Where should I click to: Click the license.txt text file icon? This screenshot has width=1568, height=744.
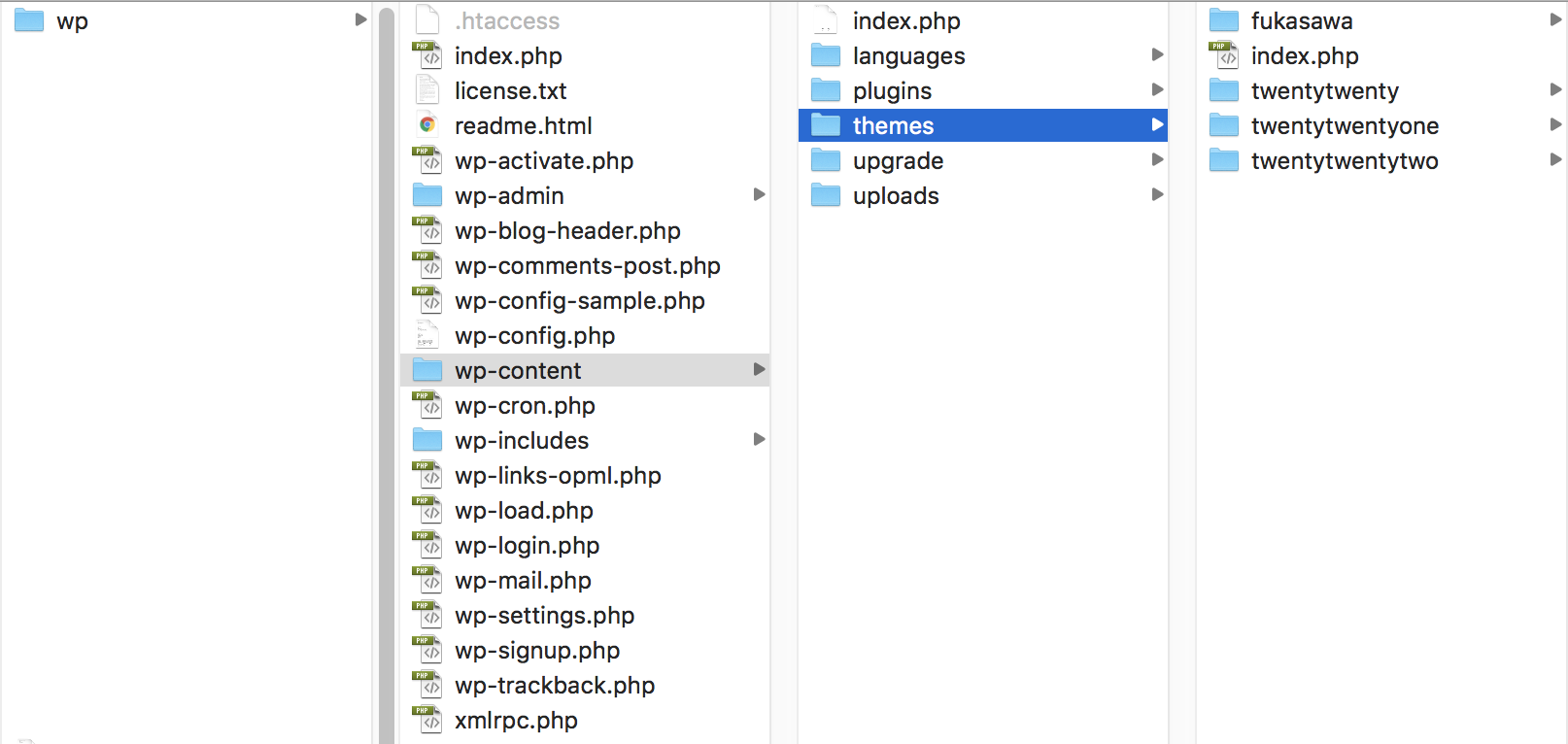(427, 90)
